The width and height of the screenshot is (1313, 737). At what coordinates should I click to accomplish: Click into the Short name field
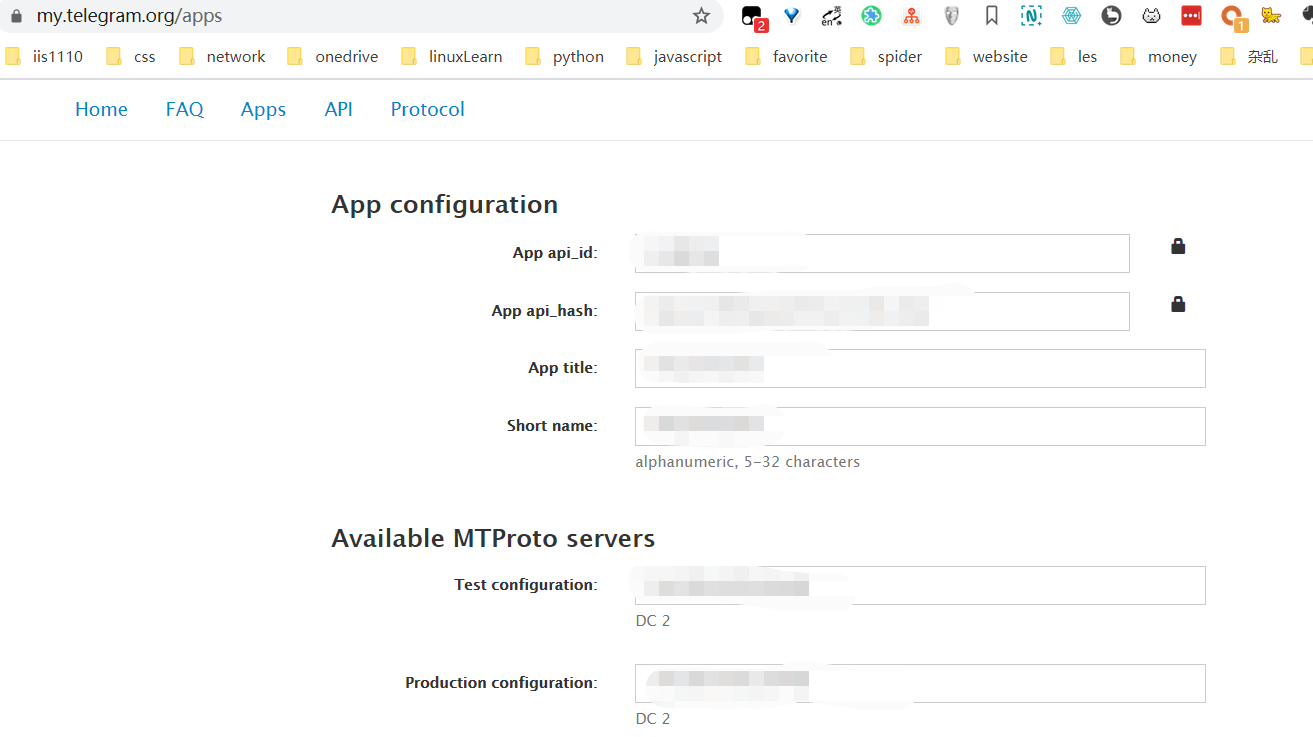click(x=920, y=426)
